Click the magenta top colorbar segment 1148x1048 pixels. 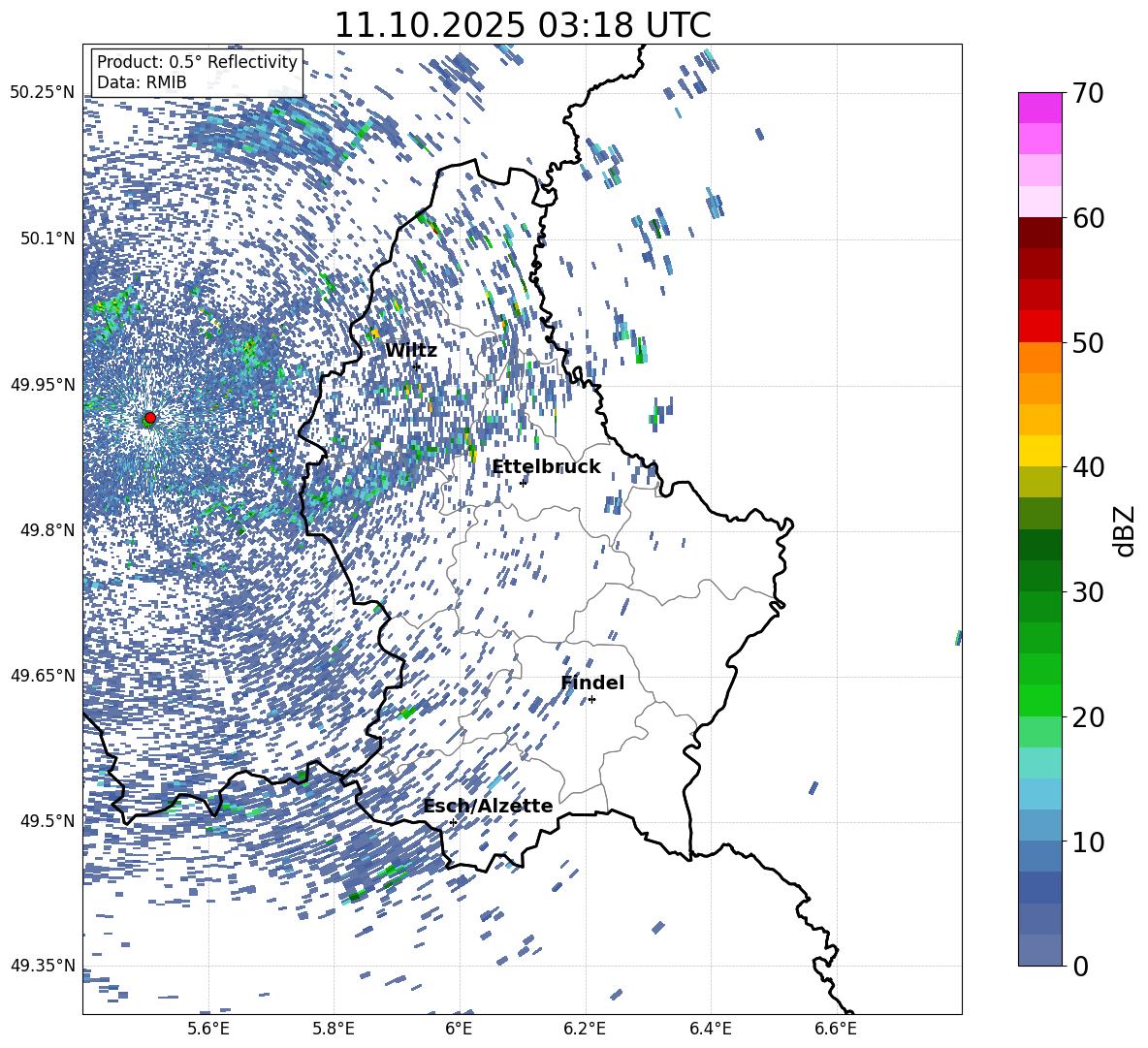(x=1039, y=108)
